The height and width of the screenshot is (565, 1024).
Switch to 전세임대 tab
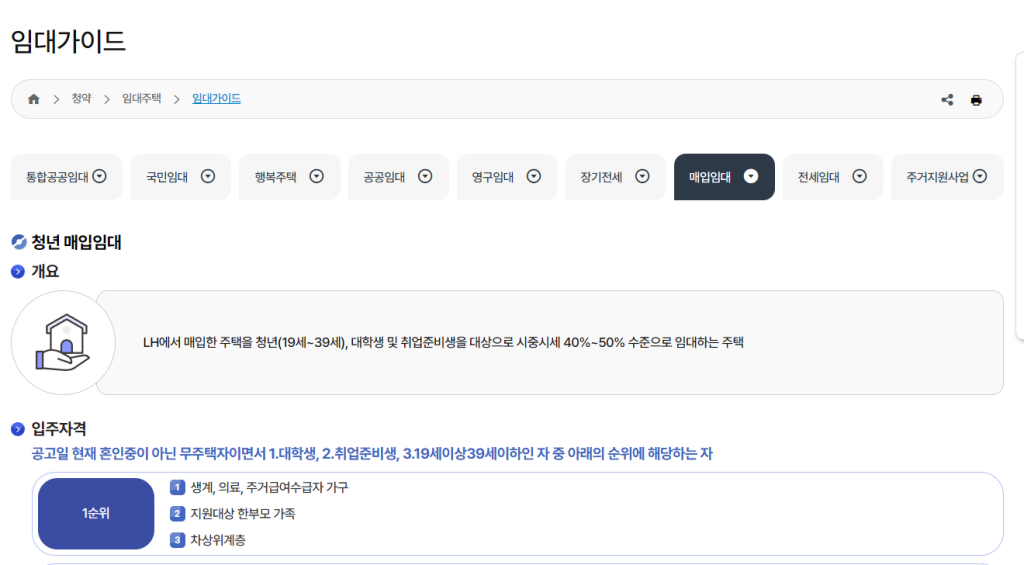point(833,177)
